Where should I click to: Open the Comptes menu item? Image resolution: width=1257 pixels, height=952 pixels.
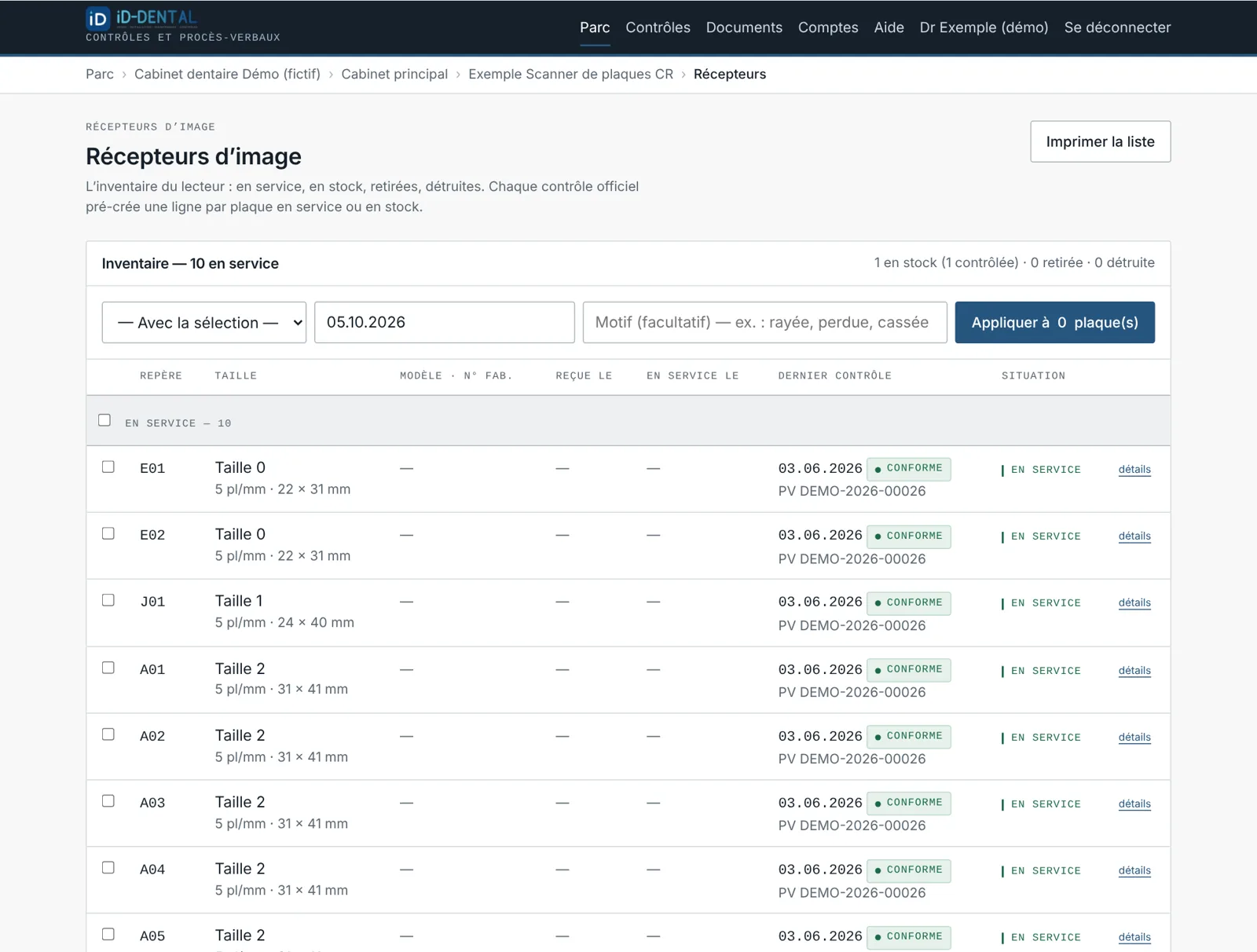pyautogui.click(x=828, y=27)
